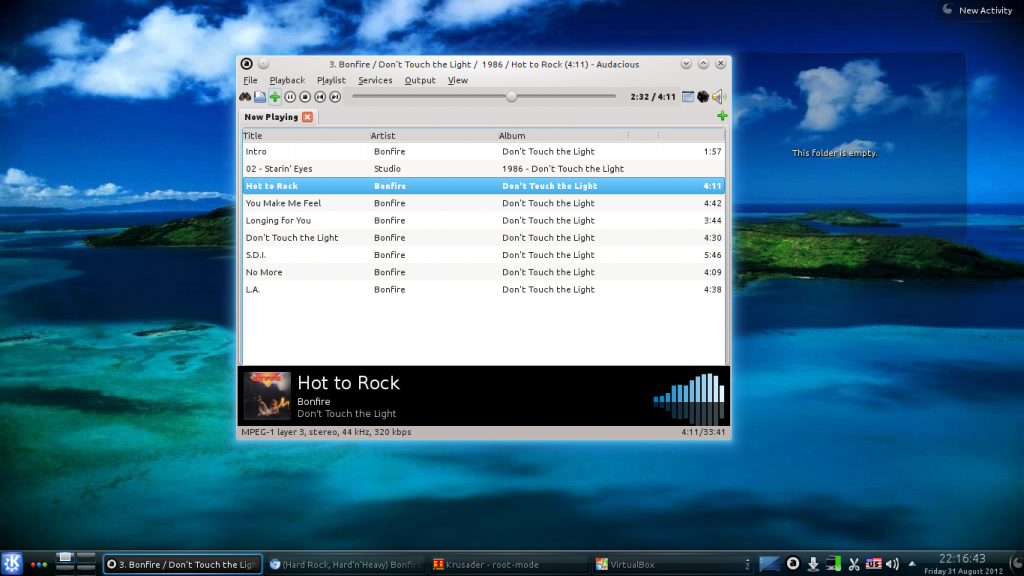Image resolution: width=1024 pixels, height=576 pixels.
Task: Toggle the on-all-desktops pin button in title bar
Action: pos(263,63)
